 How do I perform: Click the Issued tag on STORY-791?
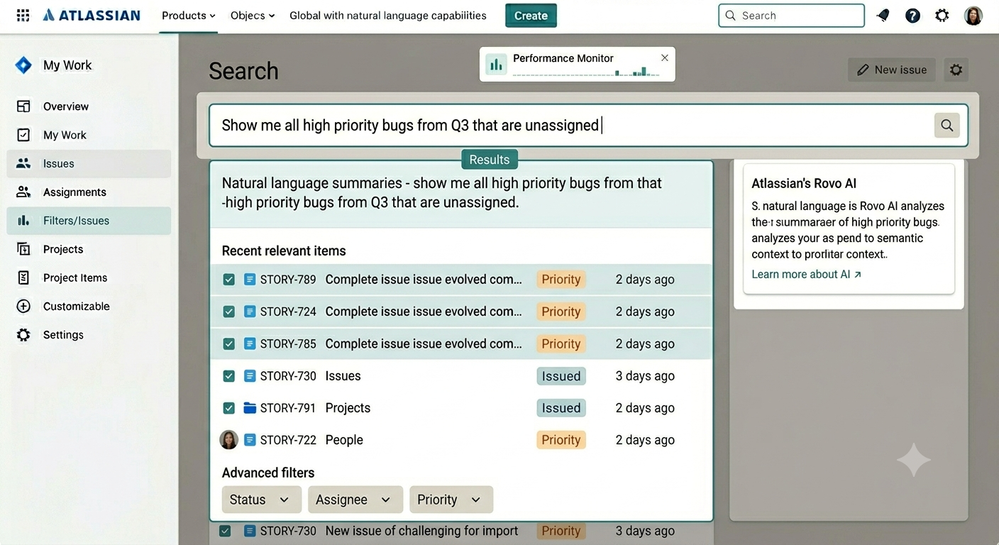(561, 408)
